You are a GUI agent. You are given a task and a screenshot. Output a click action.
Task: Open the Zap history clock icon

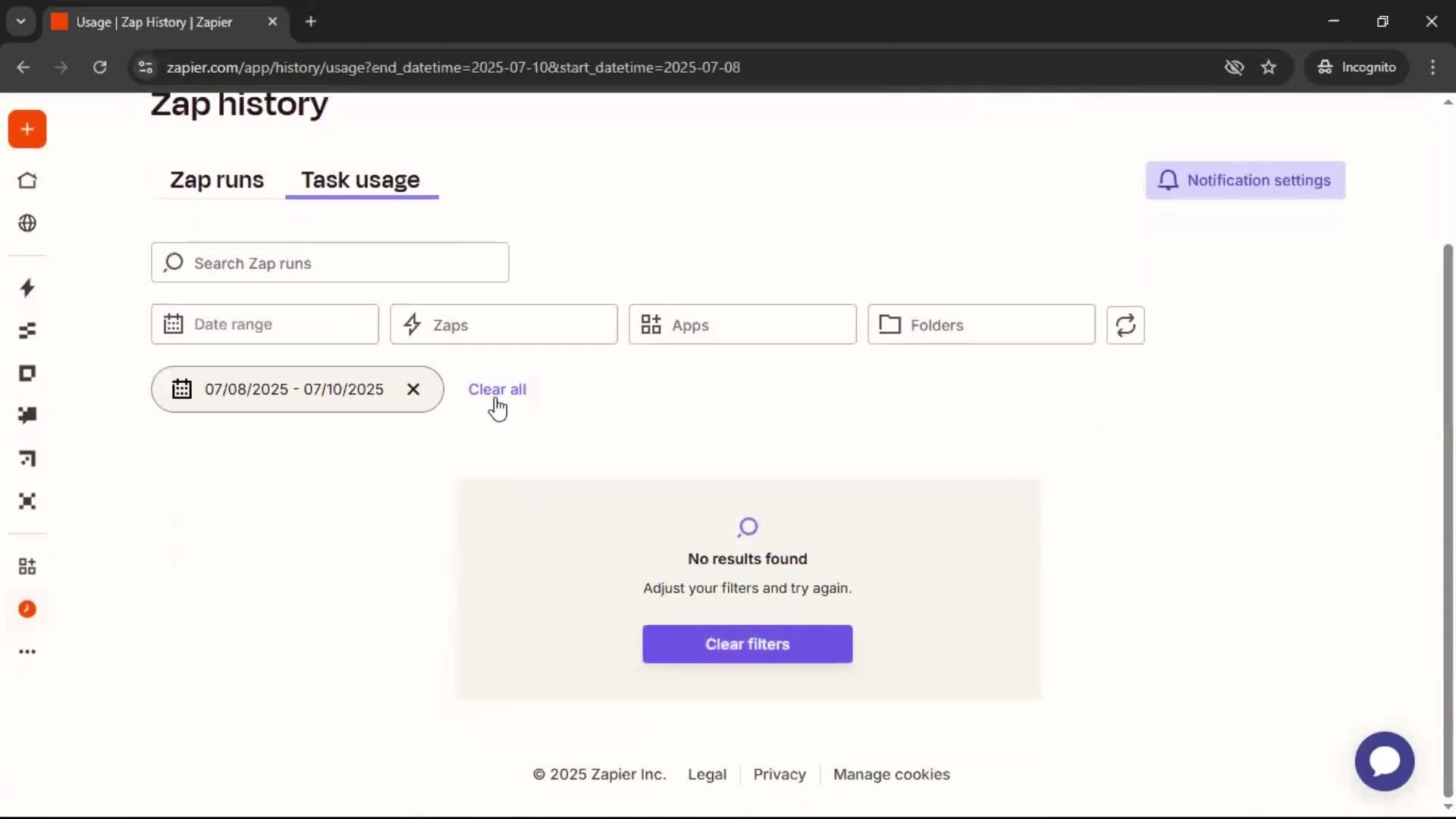tap(27, 609)
